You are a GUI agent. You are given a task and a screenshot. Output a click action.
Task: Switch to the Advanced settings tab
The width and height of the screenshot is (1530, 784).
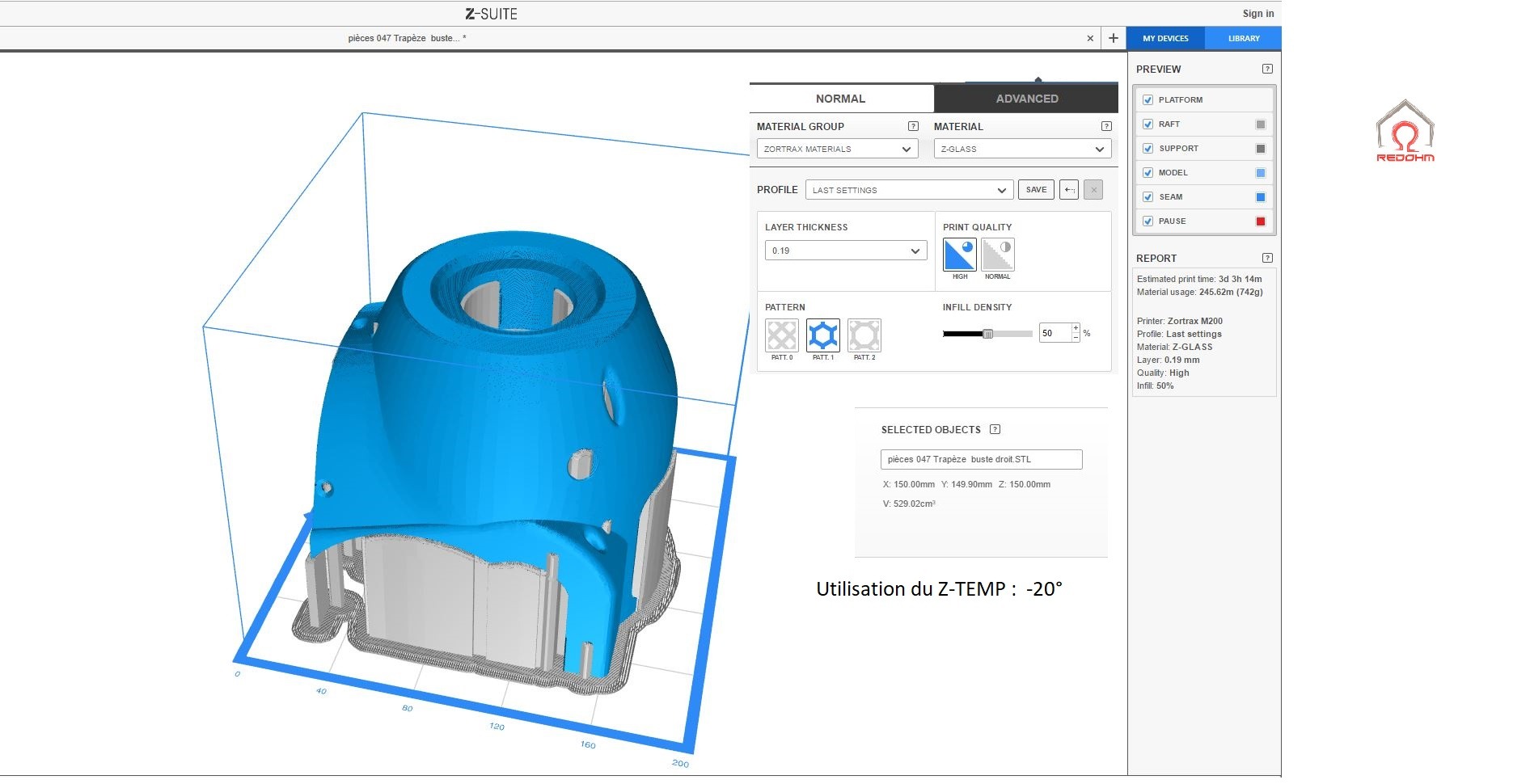(x=1027, y=99)
